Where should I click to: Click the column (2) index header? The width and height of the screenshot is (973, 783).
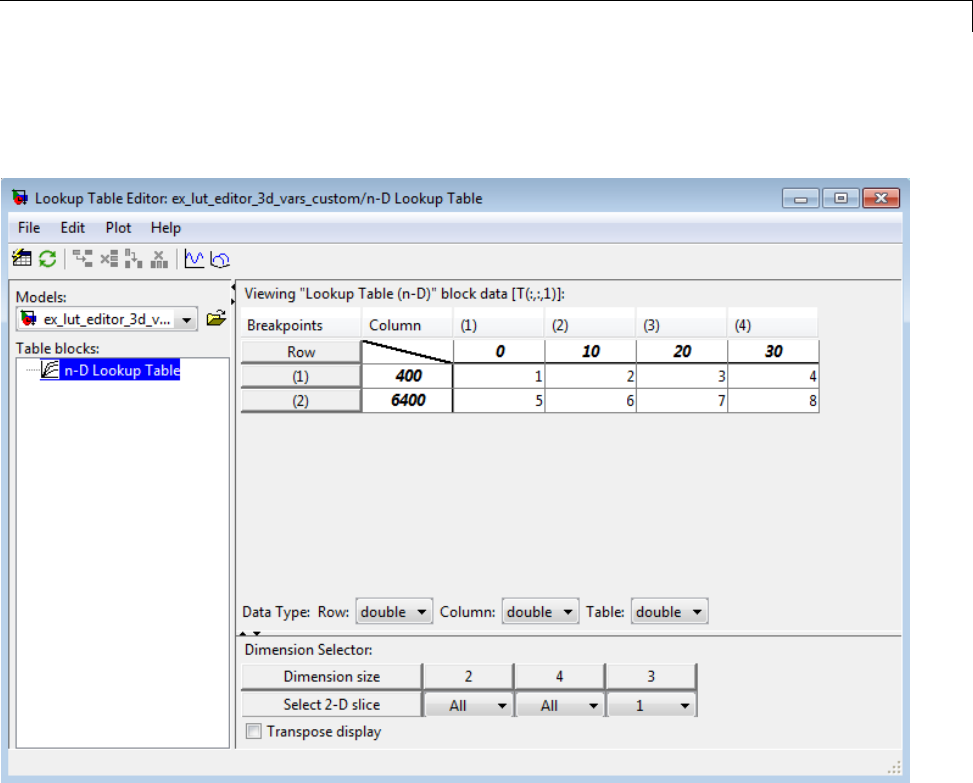tap(591, 324)
